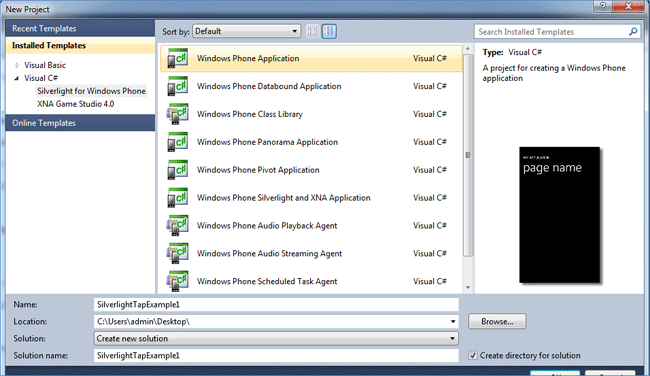This screenshot has width=650, height=376.
Task: Select 'Windows Phone Pivot Application' text
Action: [x=258, y=170]
